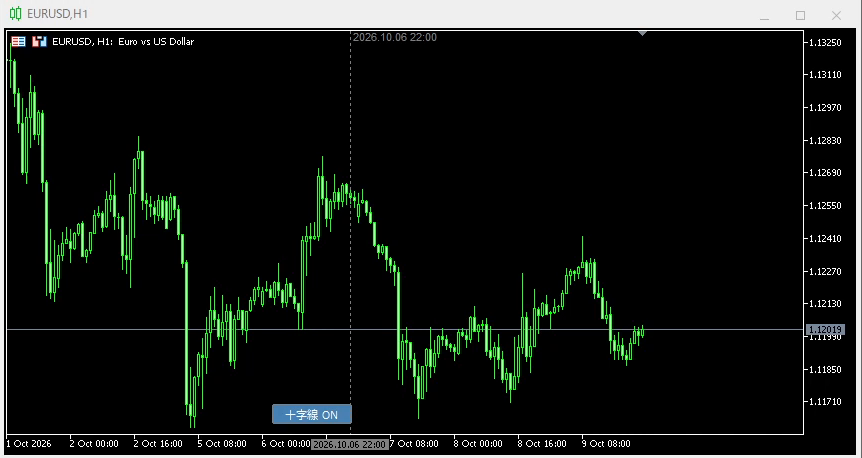862x458 pixels.
Task: Maximize the EURUSD,H1 chart window
Action: tap(800, 15)
